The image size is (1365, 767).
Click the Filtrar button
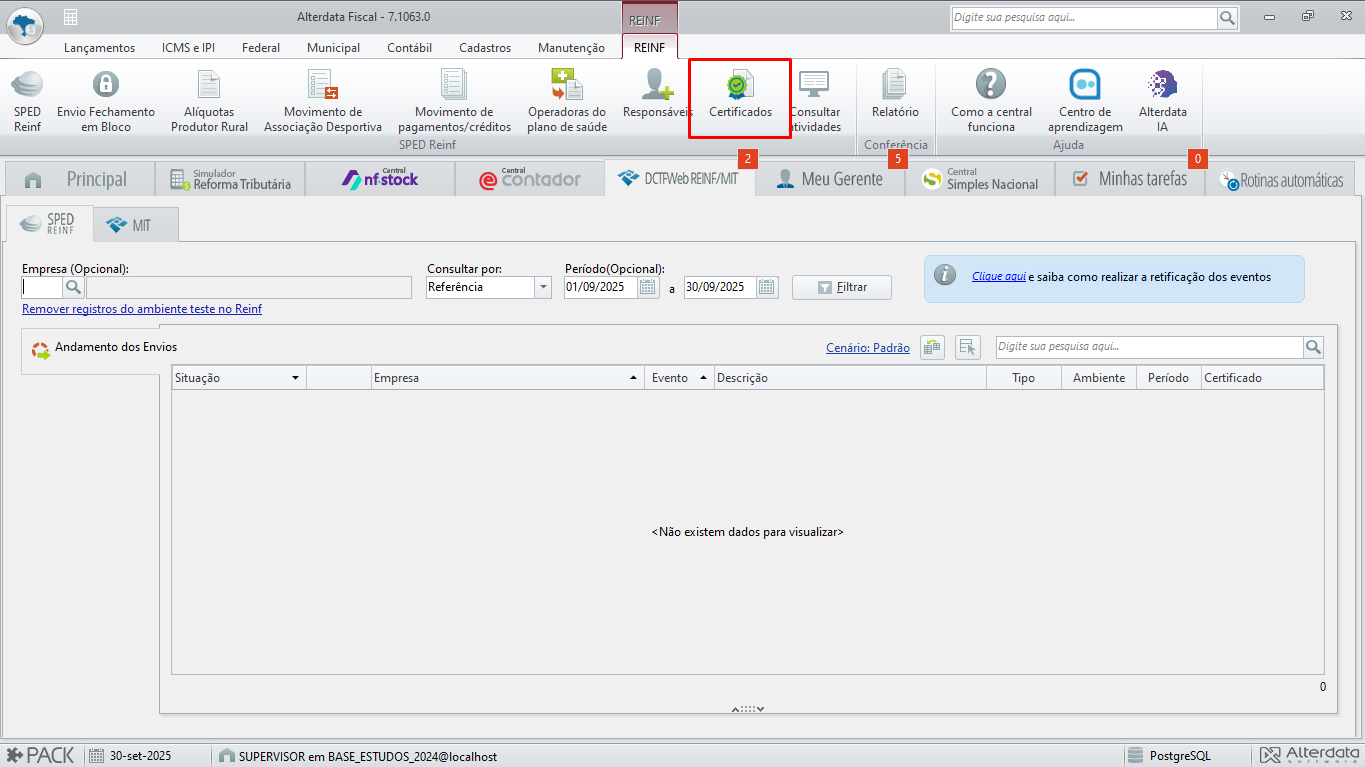842,287
